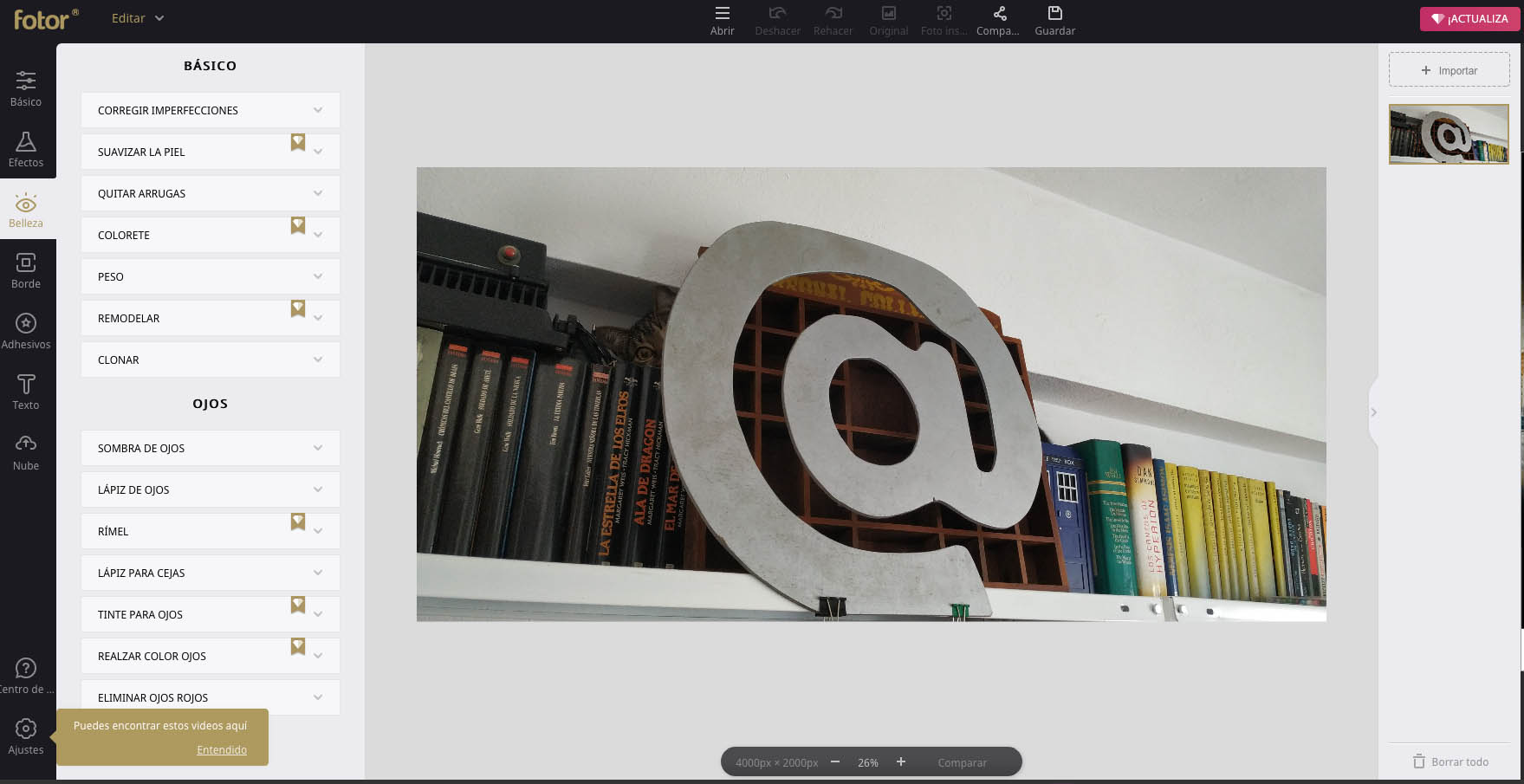Screen dimensions: 1524x784
Task: Toggle the original photo view with Original
Action: (888, 19)
